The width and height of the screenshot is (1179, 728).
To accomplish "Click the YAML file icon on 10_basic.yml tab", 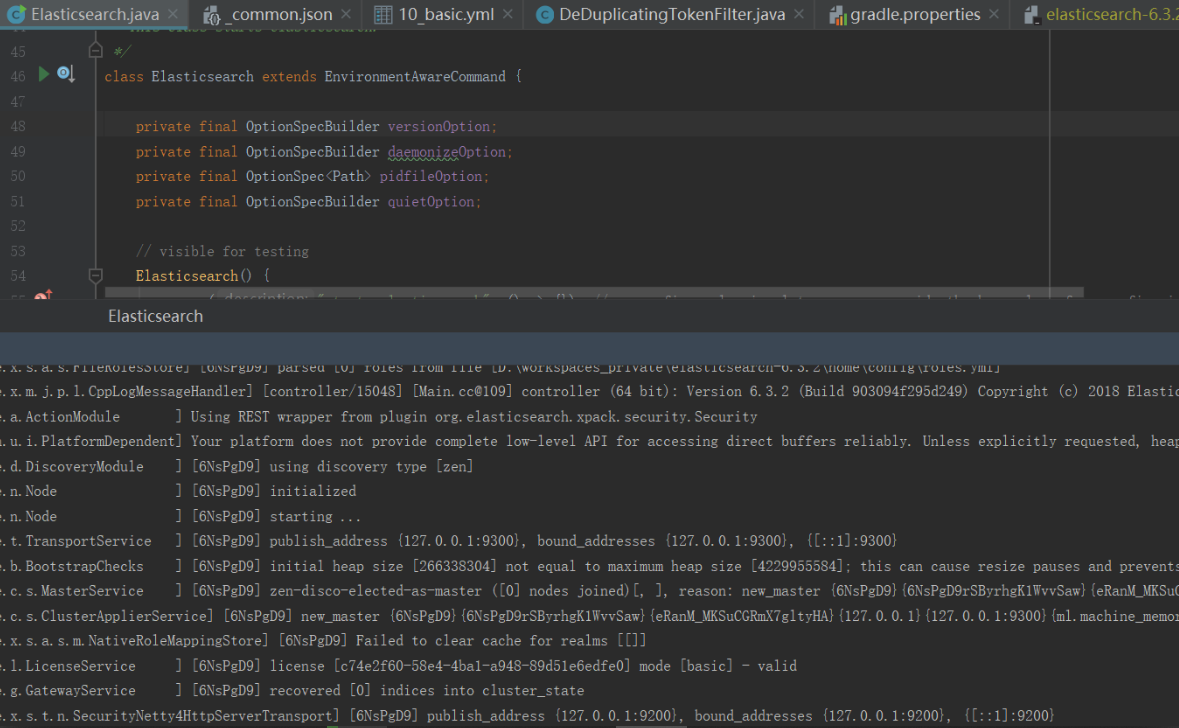I will tap(383, 15).
